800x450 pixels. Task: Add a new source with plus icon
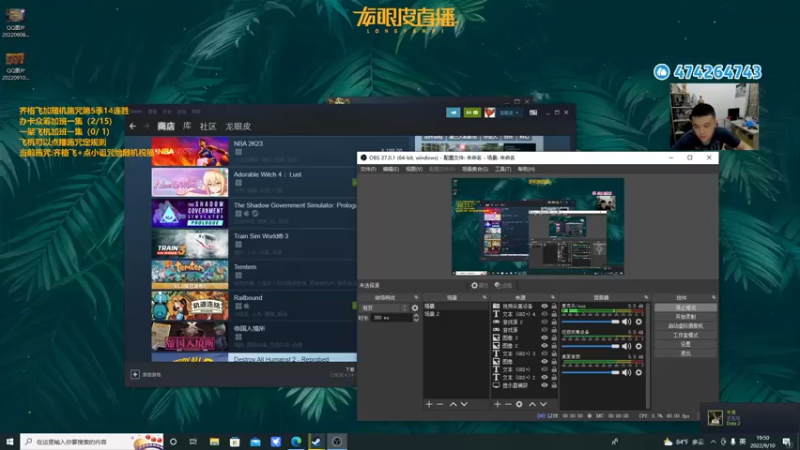pyautogui.click(x=497, y=404)
